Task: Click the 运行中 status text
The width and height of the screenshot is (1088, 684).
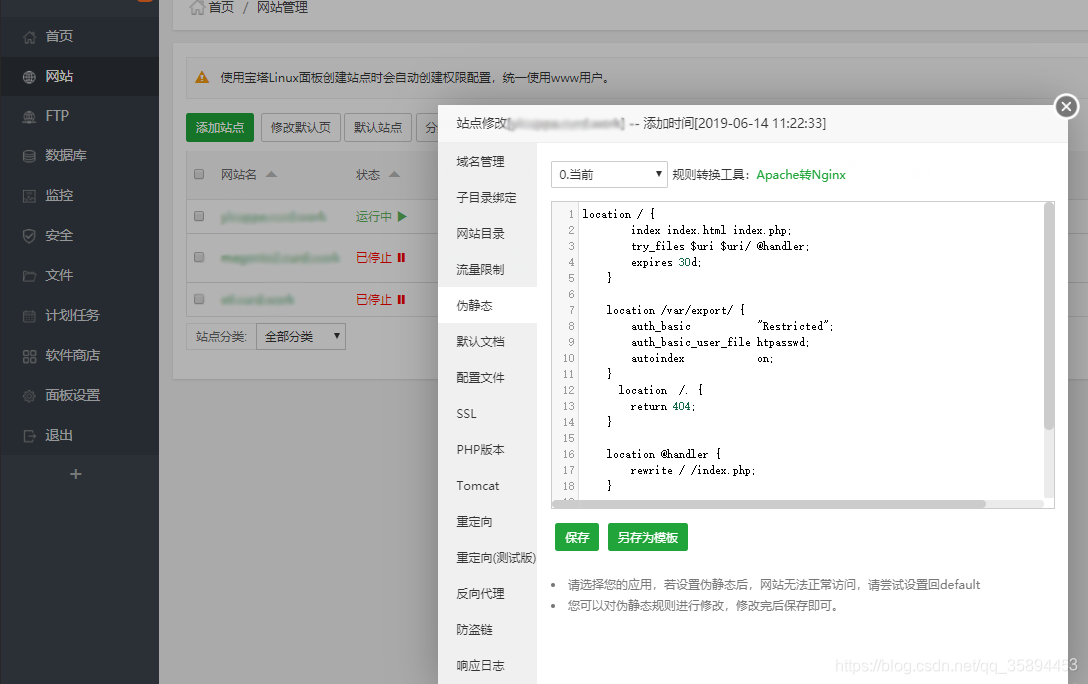Action: click(373, 216)
